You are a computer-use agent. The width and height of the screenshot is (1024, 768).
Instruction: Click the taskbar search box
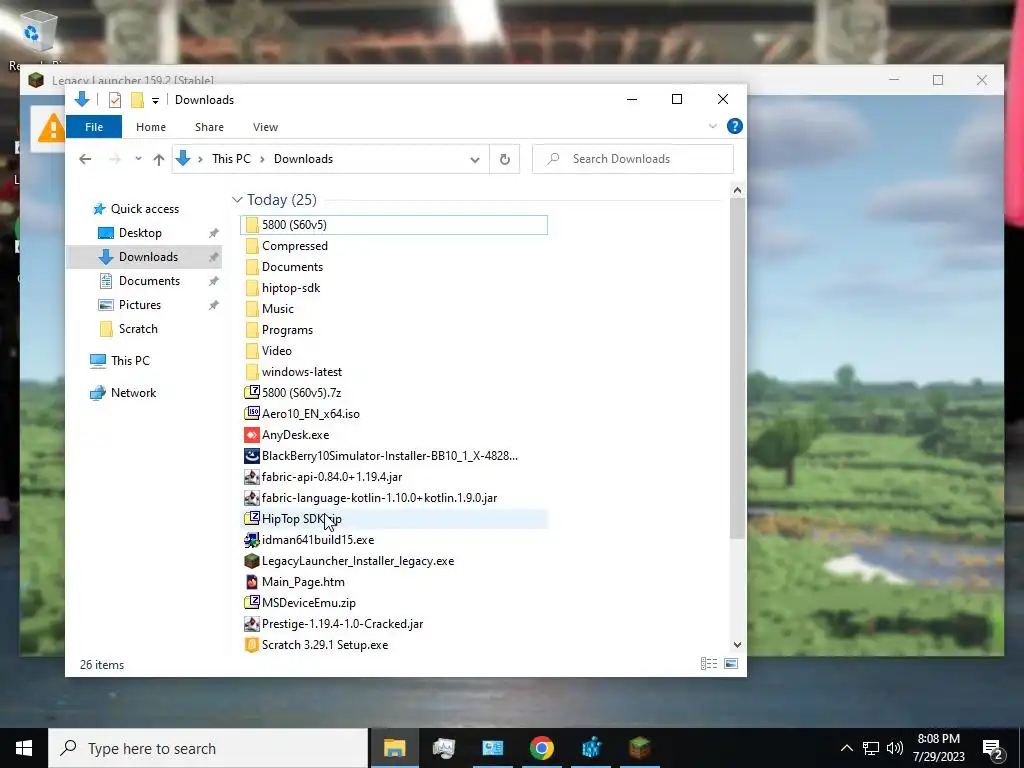(x=208, y=748)
